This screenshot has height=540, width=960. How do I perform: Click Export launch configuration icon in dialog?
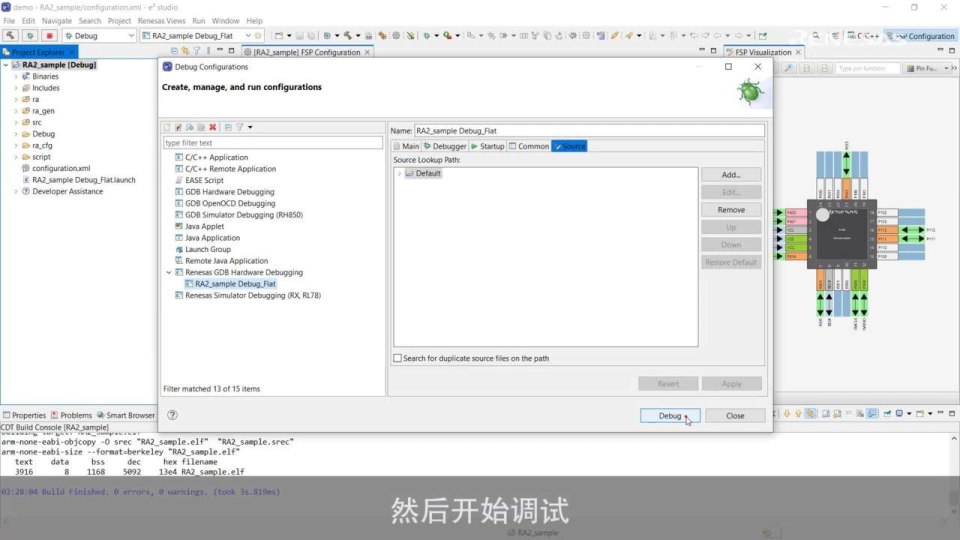click(x=190, y=127)
